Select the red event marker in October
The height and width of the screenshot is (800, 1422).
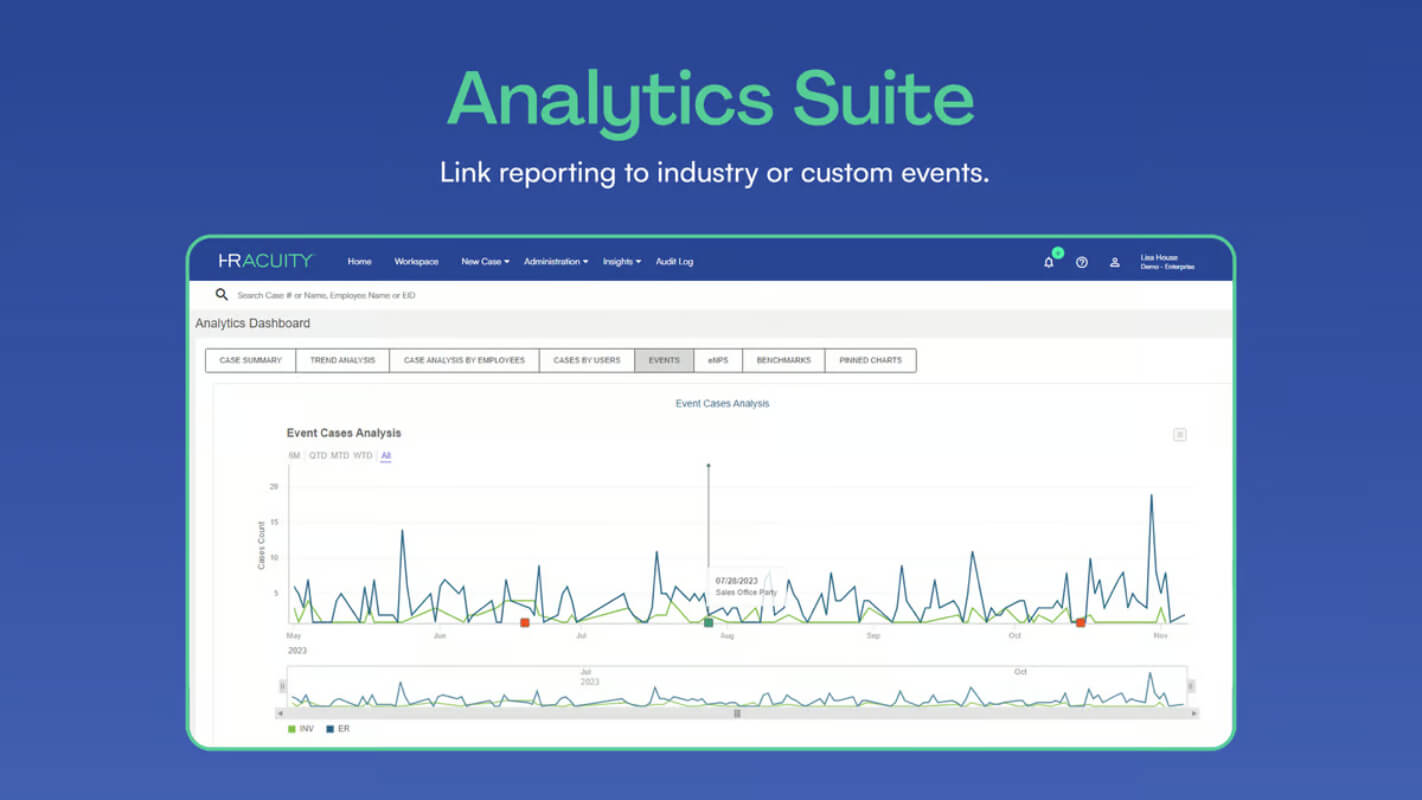click(1080, 622)
